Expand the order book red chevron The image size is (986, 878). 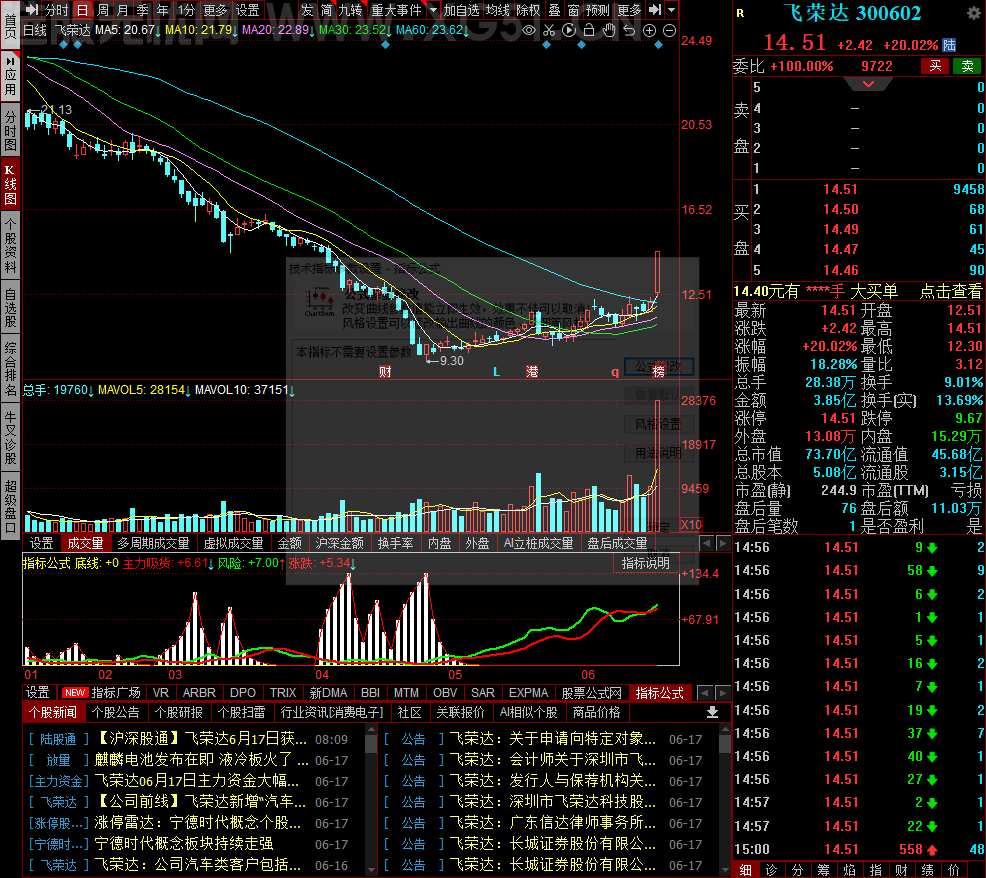868,84
